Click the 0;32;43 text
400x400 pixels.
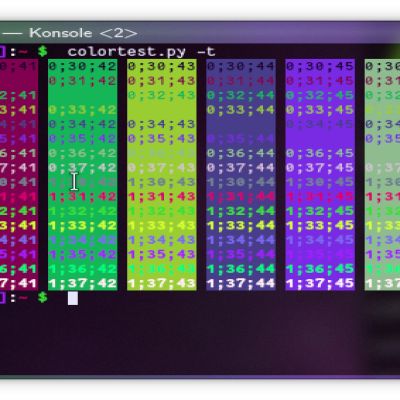(x=162, y=95)
